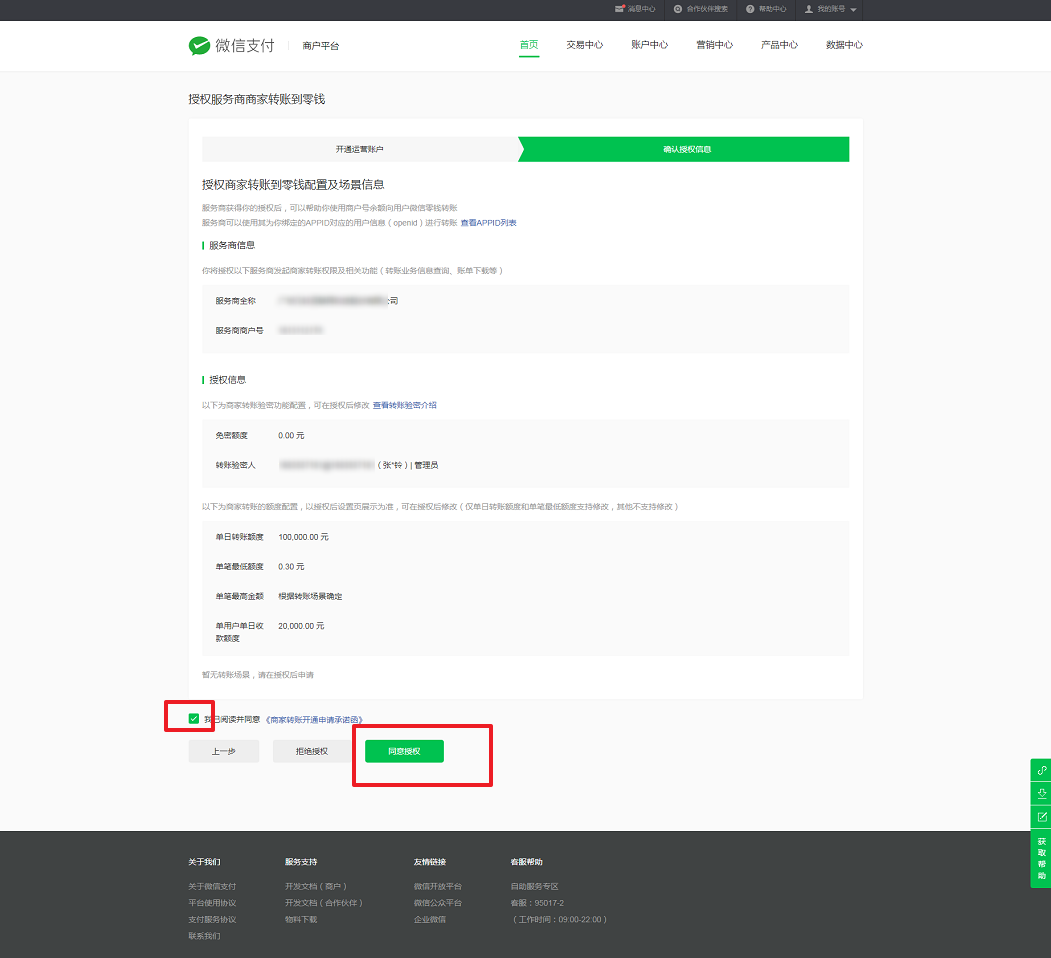Open the help center (帮助中心) question mark icon
This screenshot has height=958, width=1051.
750,9
